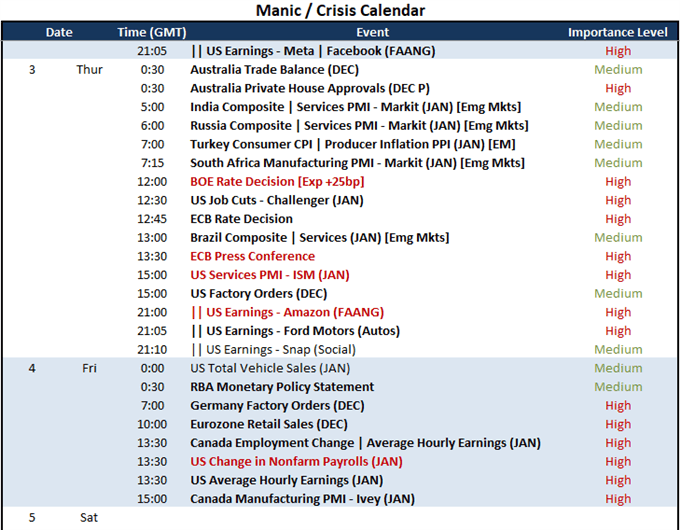Click the 5:00 time for India Composite

pyautogui.click(x=152, y=107)
